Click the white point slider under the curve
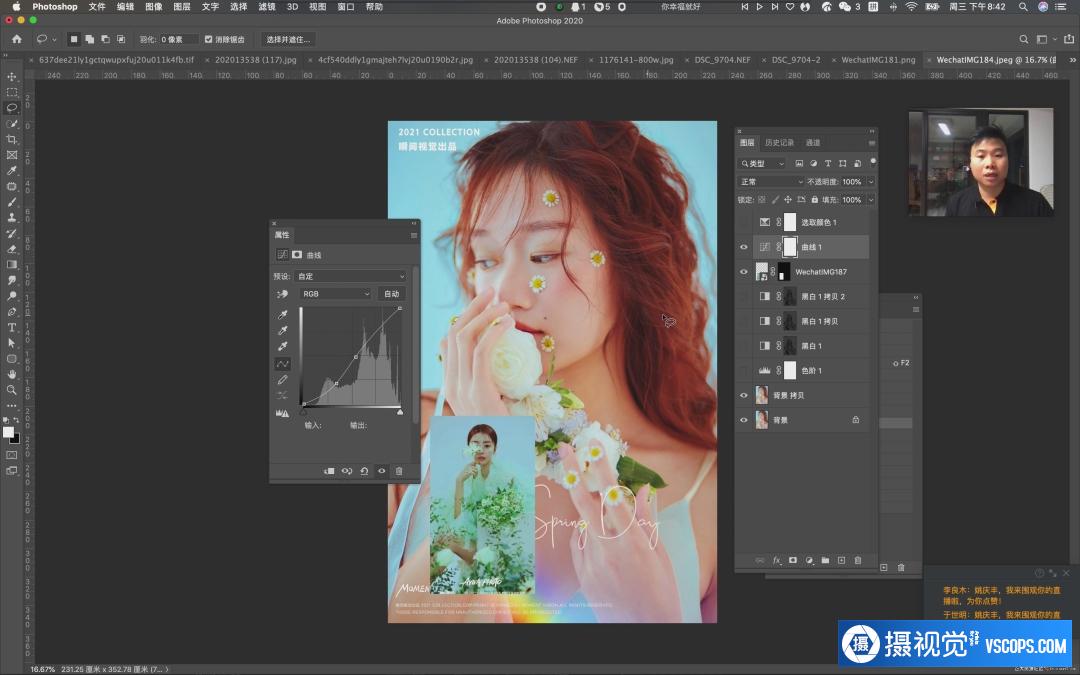Image resolution: width=1080 pixels, height=675 pixels. pos(400,412)
